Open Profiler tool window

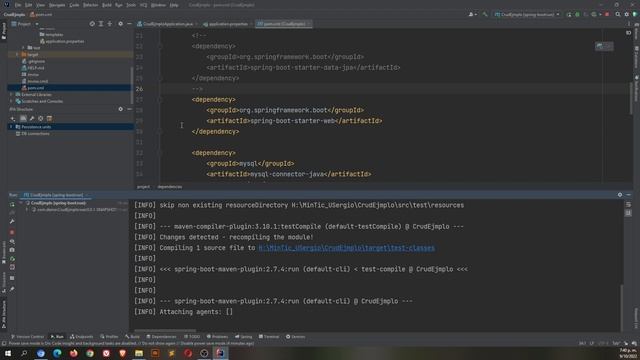point(109,337)
